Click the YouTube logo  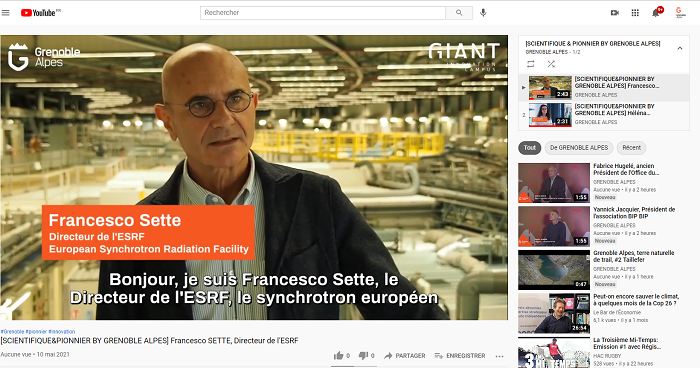point(40,13)
